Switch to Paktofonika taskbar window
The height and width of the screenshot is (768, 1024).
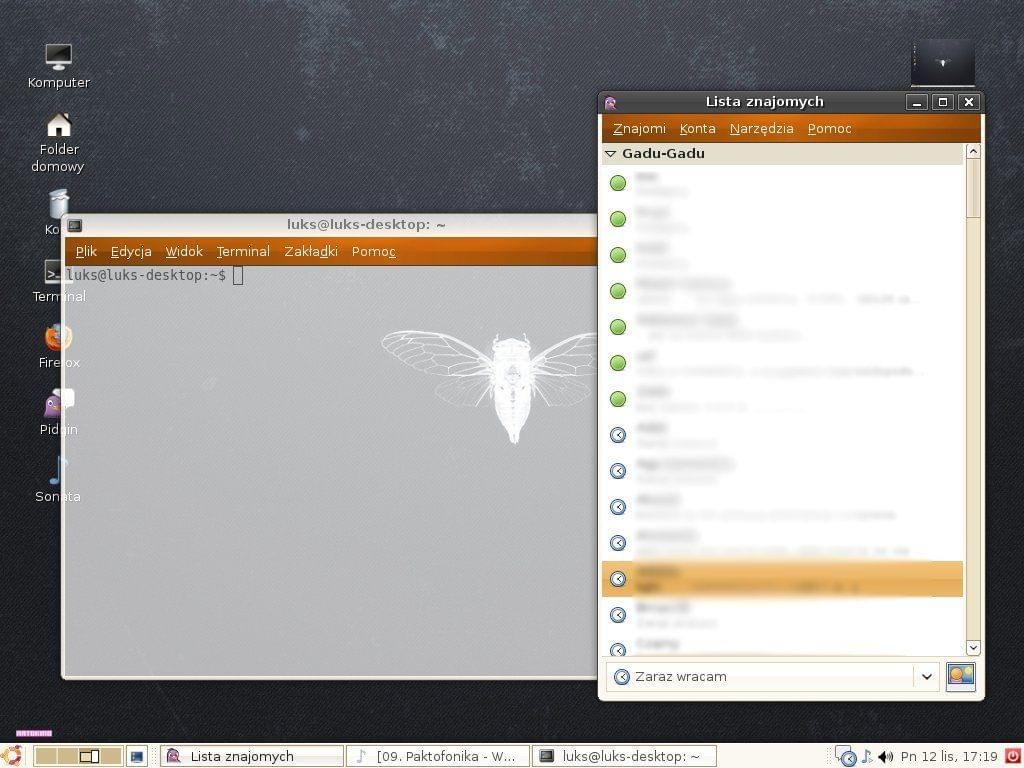click(437, 757)
